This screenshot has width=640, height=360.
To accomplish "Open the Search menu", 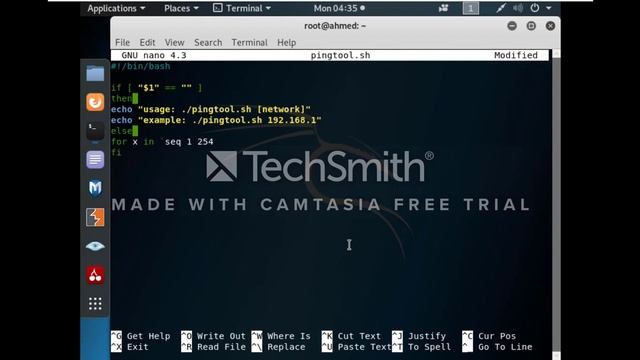I will point(208,42).
